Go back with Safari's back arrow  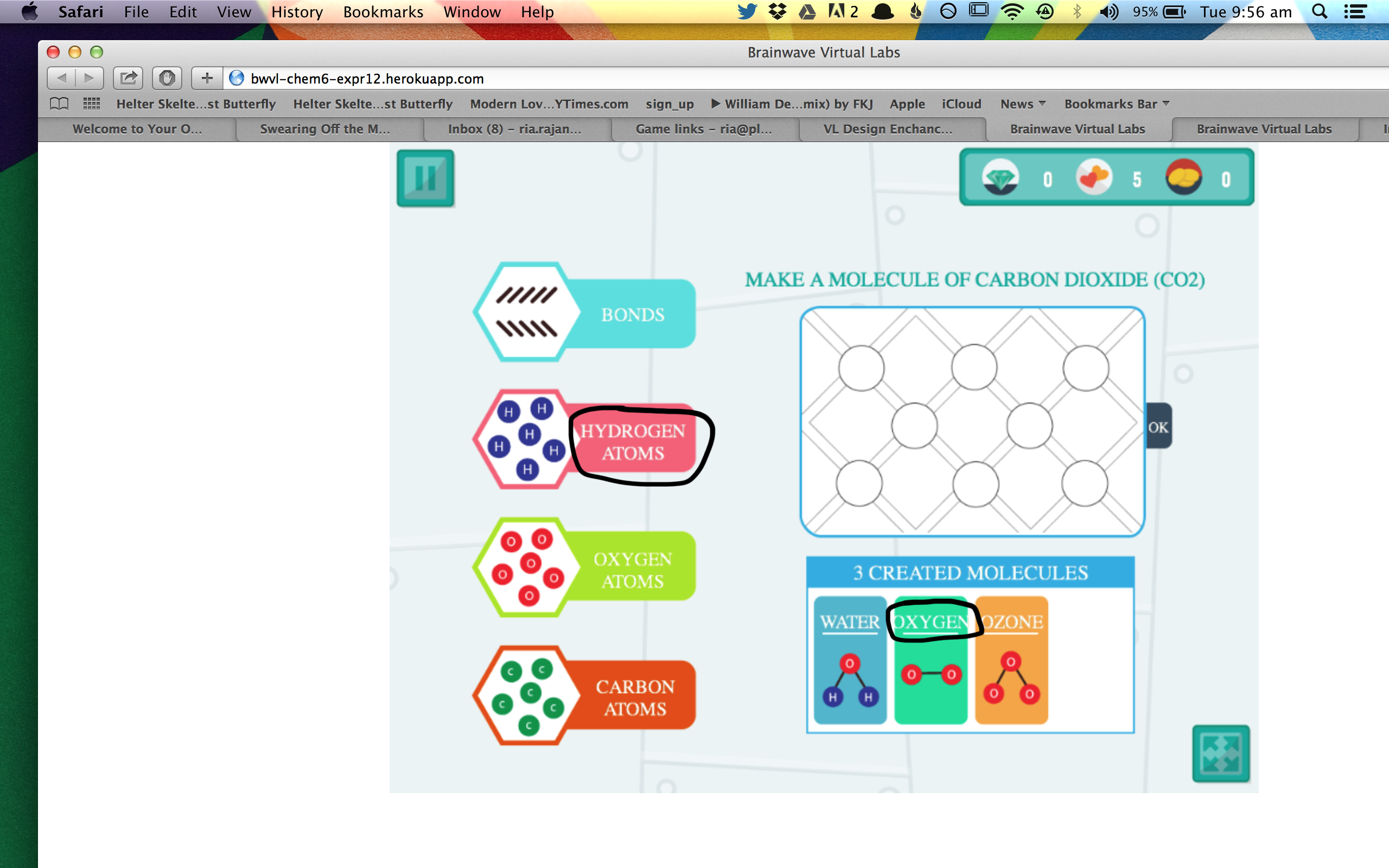[61, 78]
